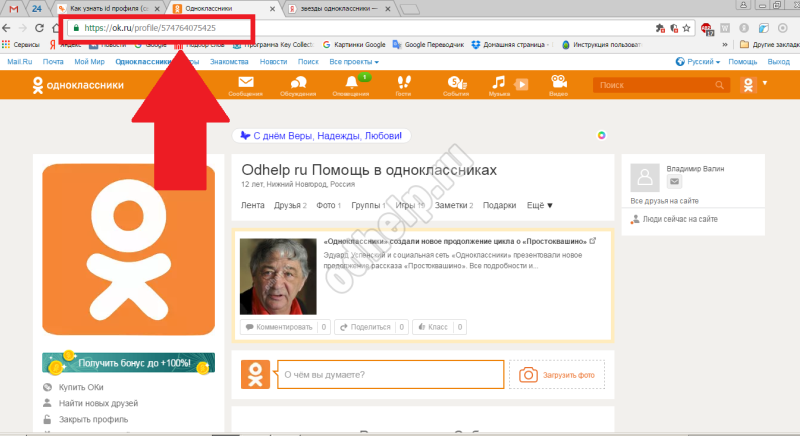Click the browser Back arrow
This screenshot has width=800, height=436.
(7, 28)
